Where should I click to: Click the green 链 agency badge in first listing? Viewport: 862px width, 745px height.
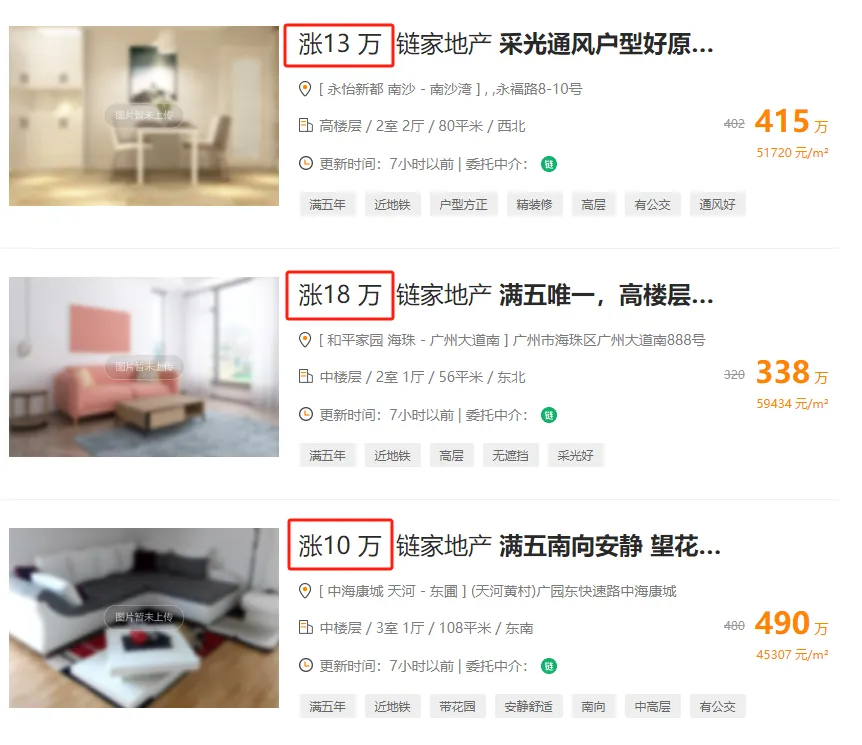(549, 164)
